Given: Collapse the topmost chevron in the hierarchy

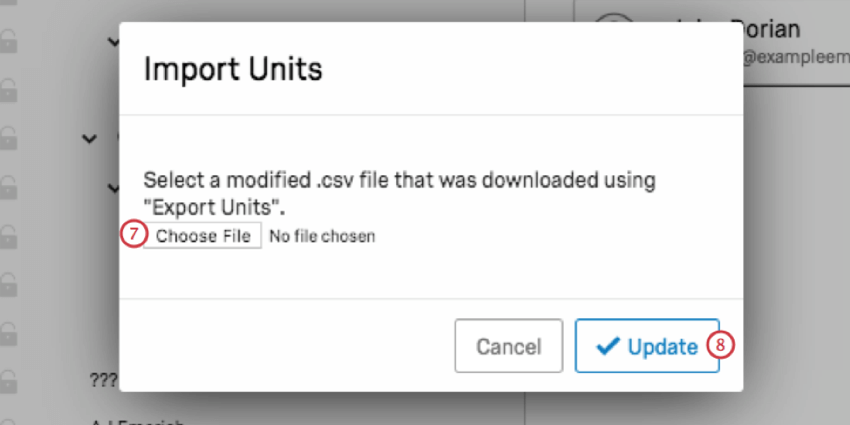Looking at the screenshot, I should coord(113,41).
